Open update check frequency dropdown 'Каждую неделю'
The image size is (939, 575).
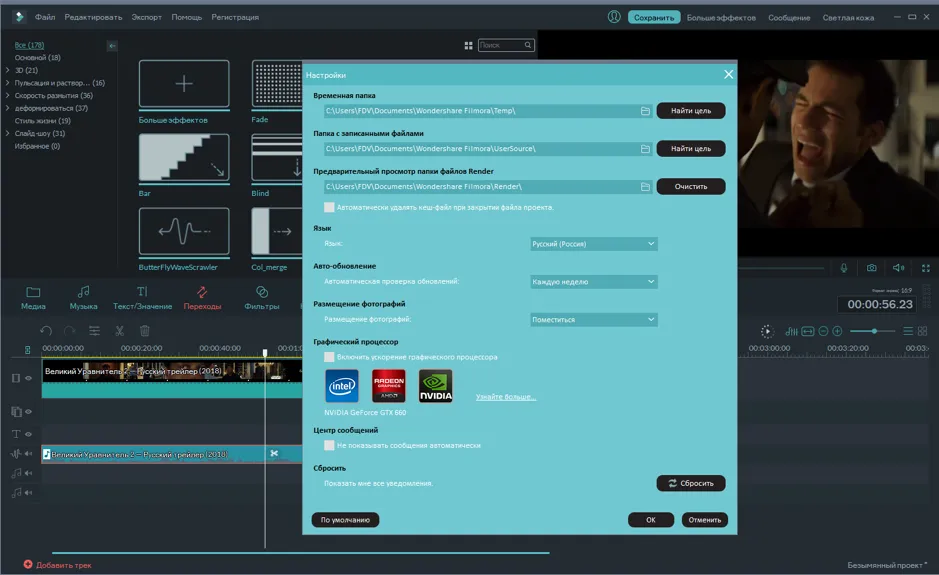593,282
